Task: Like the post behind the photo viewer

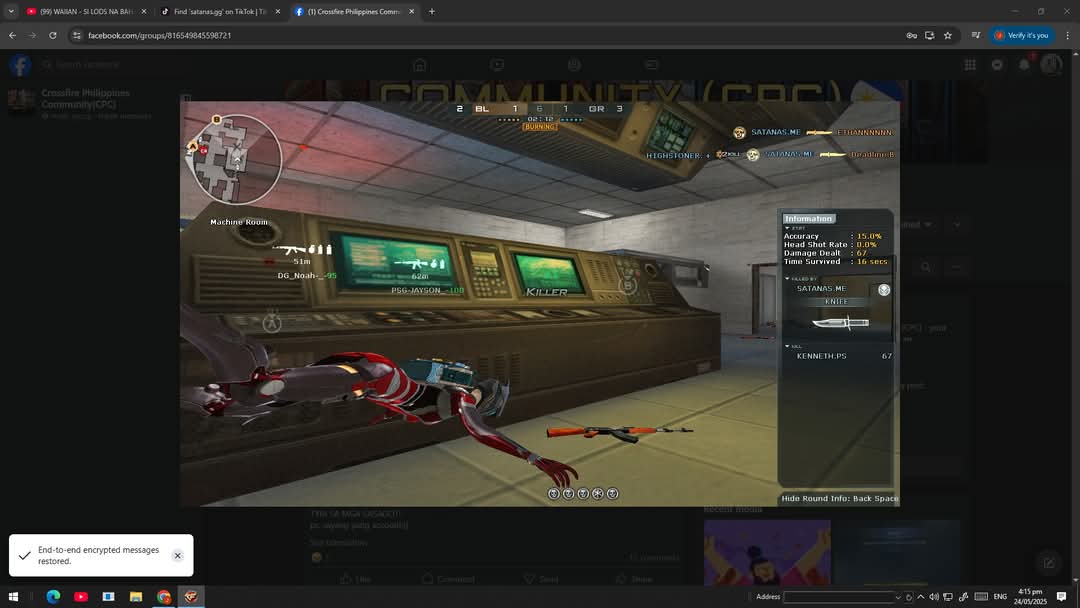Action: click(355, 579)
